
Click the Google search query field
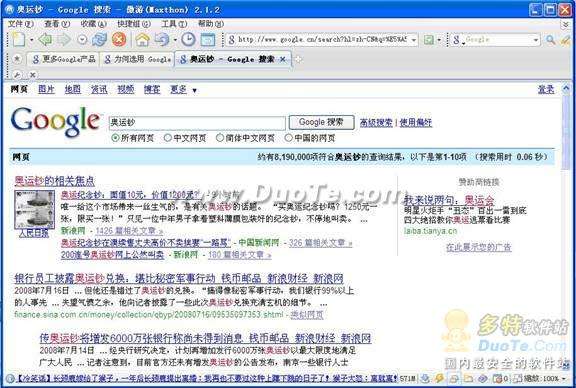(x=197, y=123)
